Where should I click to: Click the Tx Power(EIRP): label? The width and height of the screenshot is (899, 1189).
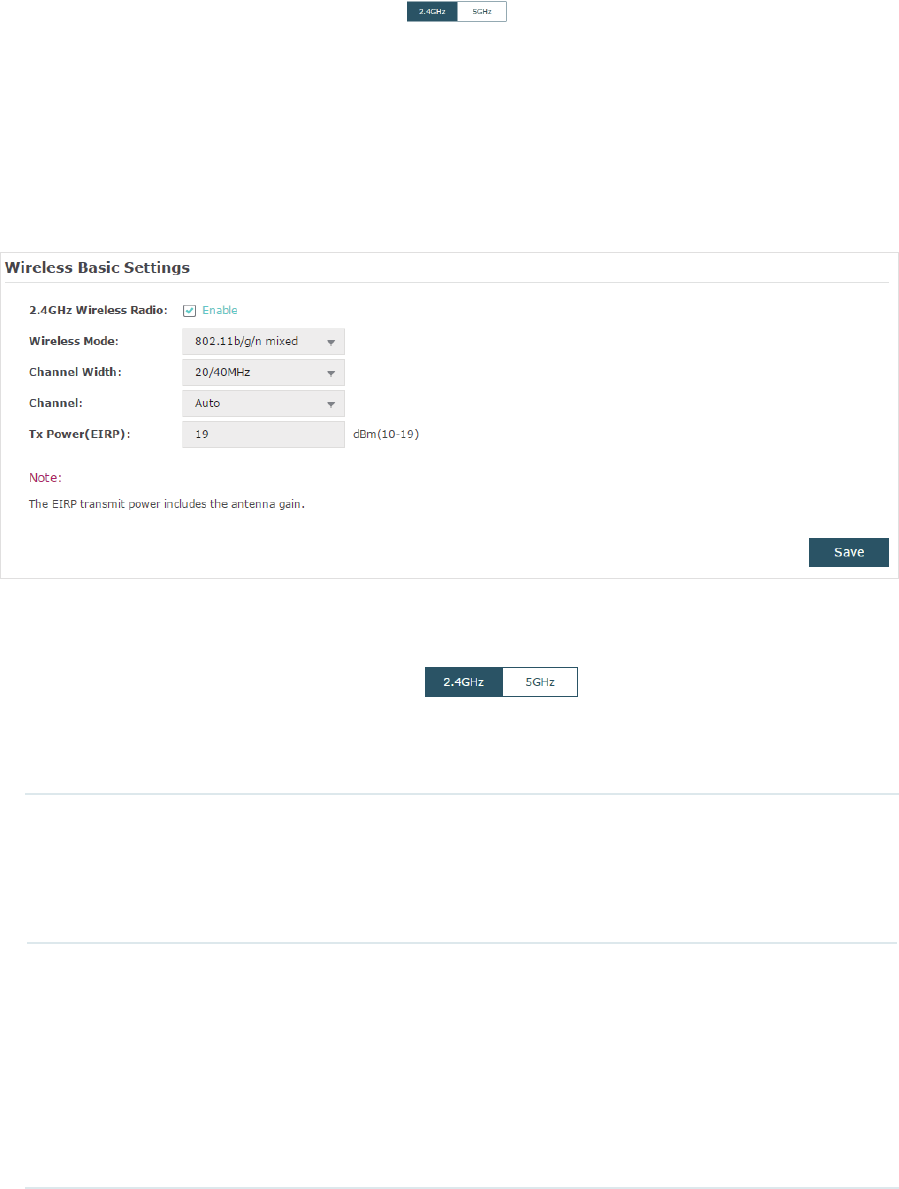pyautogui.click(x=80, y=435)
